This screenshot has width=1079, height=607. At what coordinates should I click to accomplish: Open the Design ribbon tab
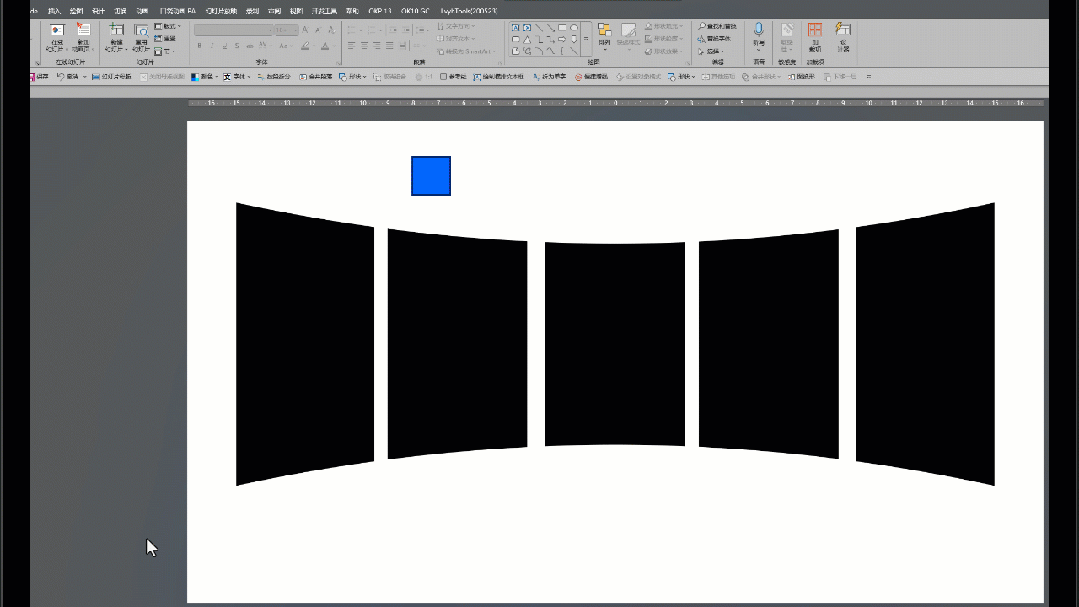98,11
